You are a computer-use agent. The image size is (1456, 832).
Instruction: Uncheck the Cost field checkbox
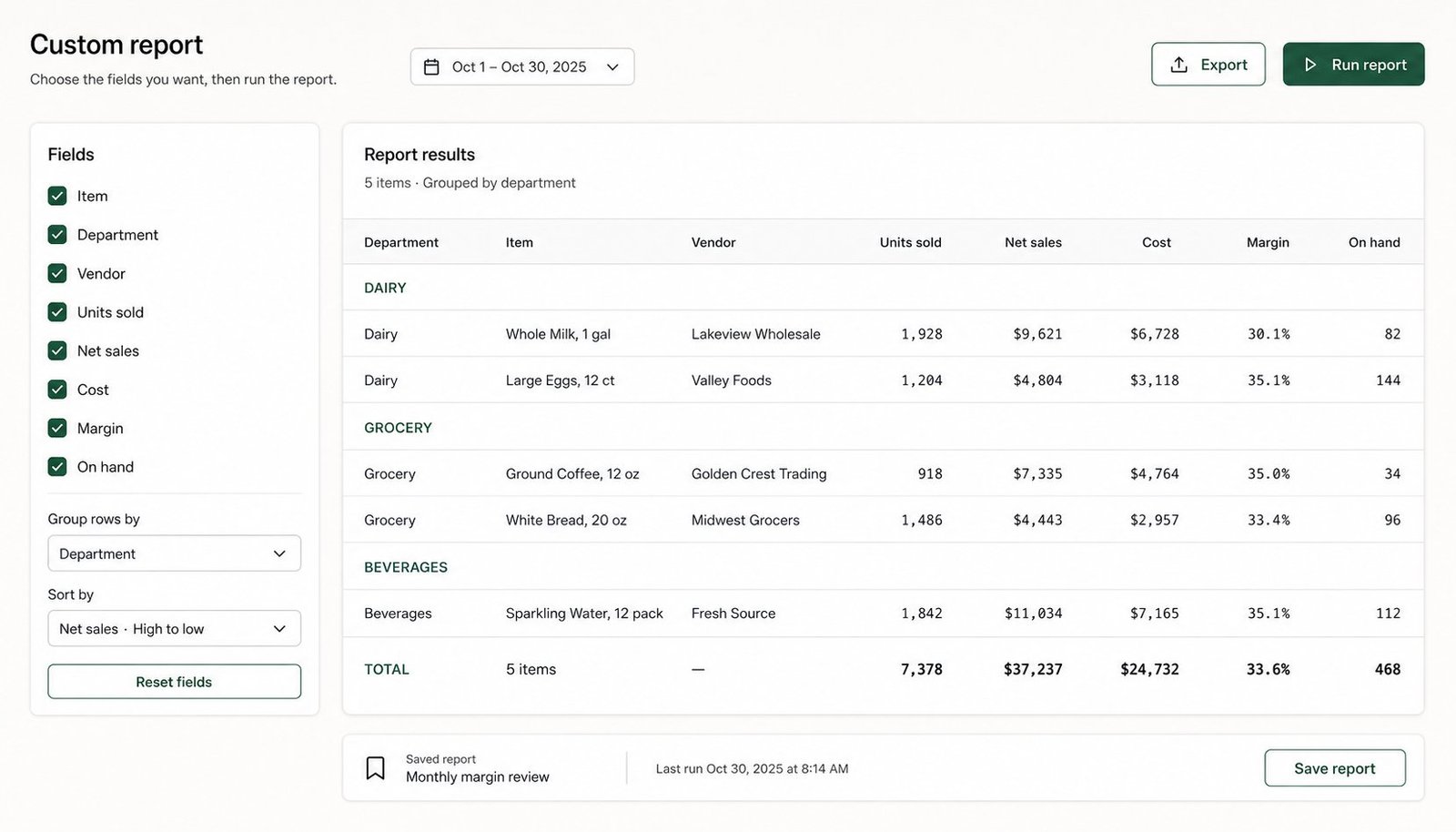pyautogui.click(x=57, y=390)
